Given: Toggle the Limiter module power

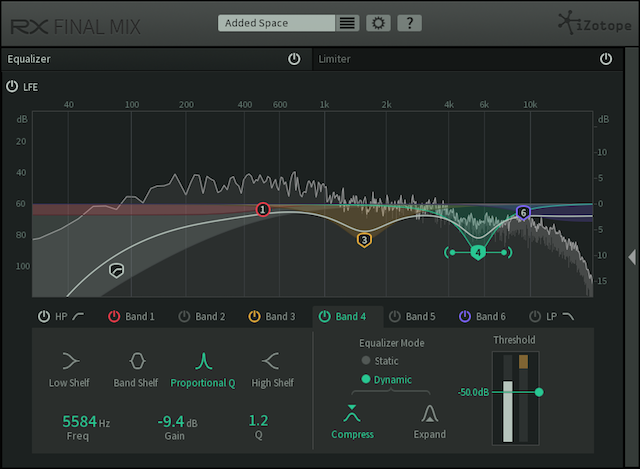Looking at the screenshot, I should (x=606, y=59).
